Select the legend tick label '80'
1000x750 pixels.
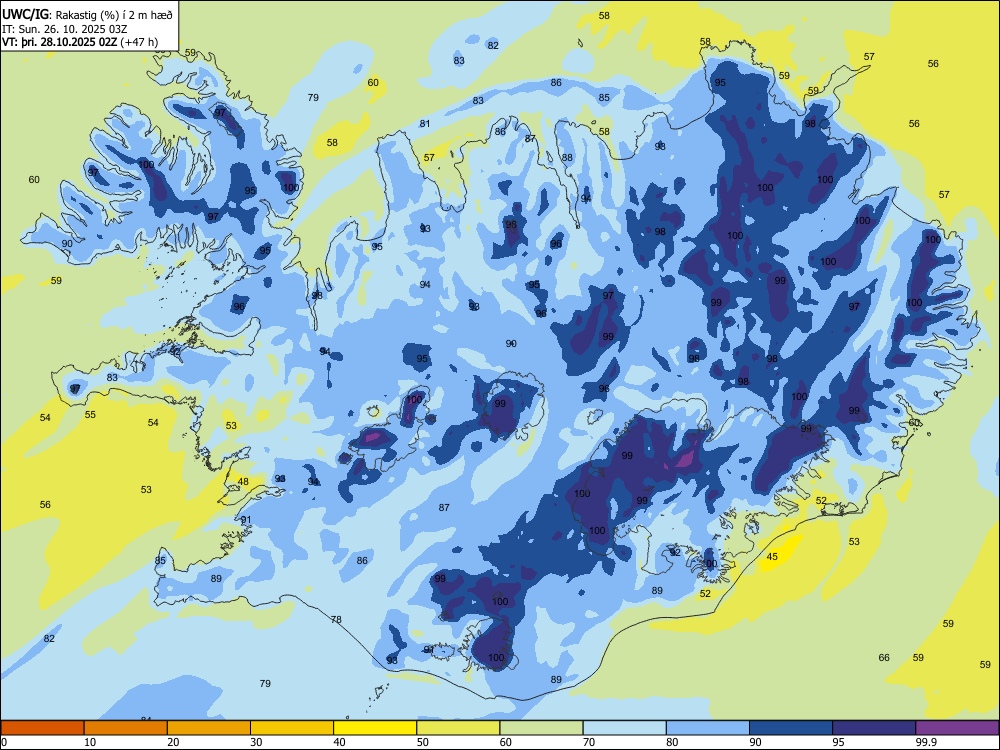tap(672, 742)
